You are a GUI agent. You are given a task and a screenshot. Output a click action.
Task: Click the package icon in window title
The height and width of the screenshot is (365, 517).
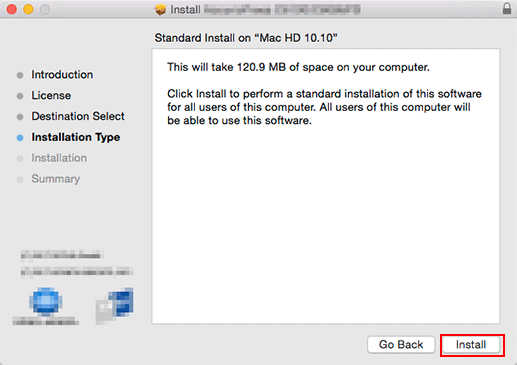click(x=160, y=9)
